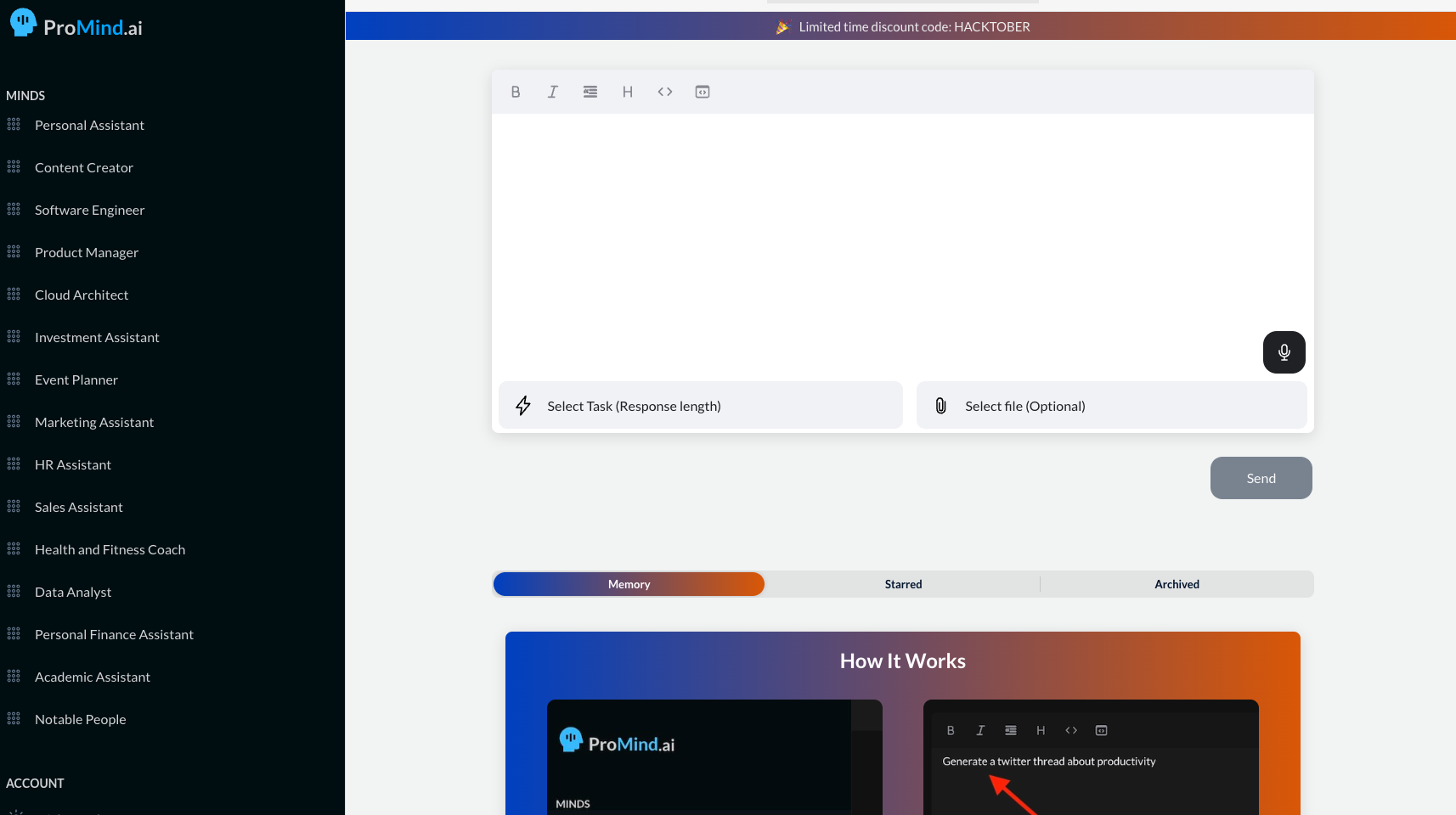Open Select file (Optional) picker
Viewport: 1456px width, 815px height.
[x=1112, y=406]
